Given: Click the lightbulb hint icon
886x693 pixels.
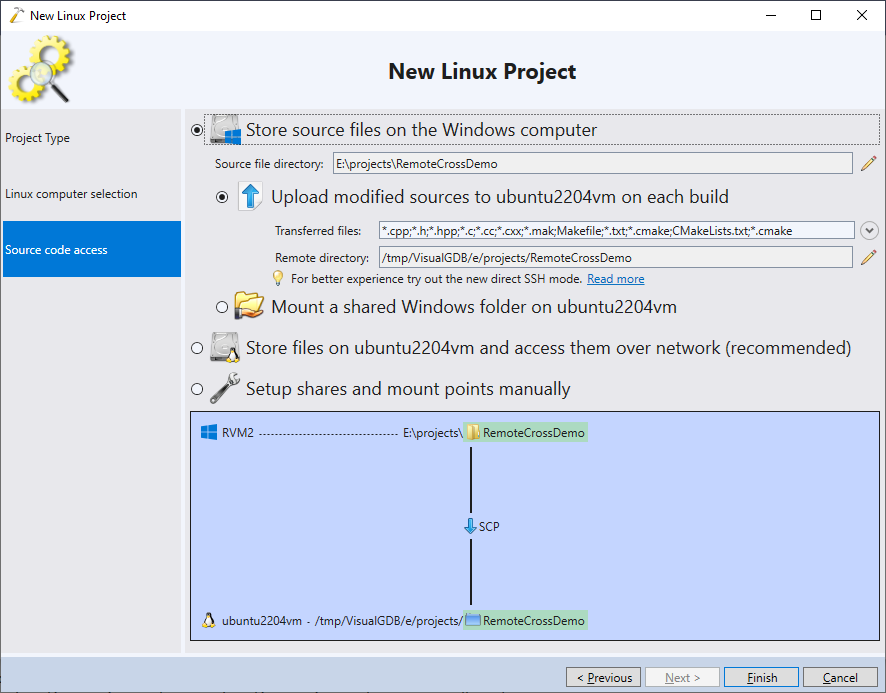Looking at the screenshot, I should 278,278.
